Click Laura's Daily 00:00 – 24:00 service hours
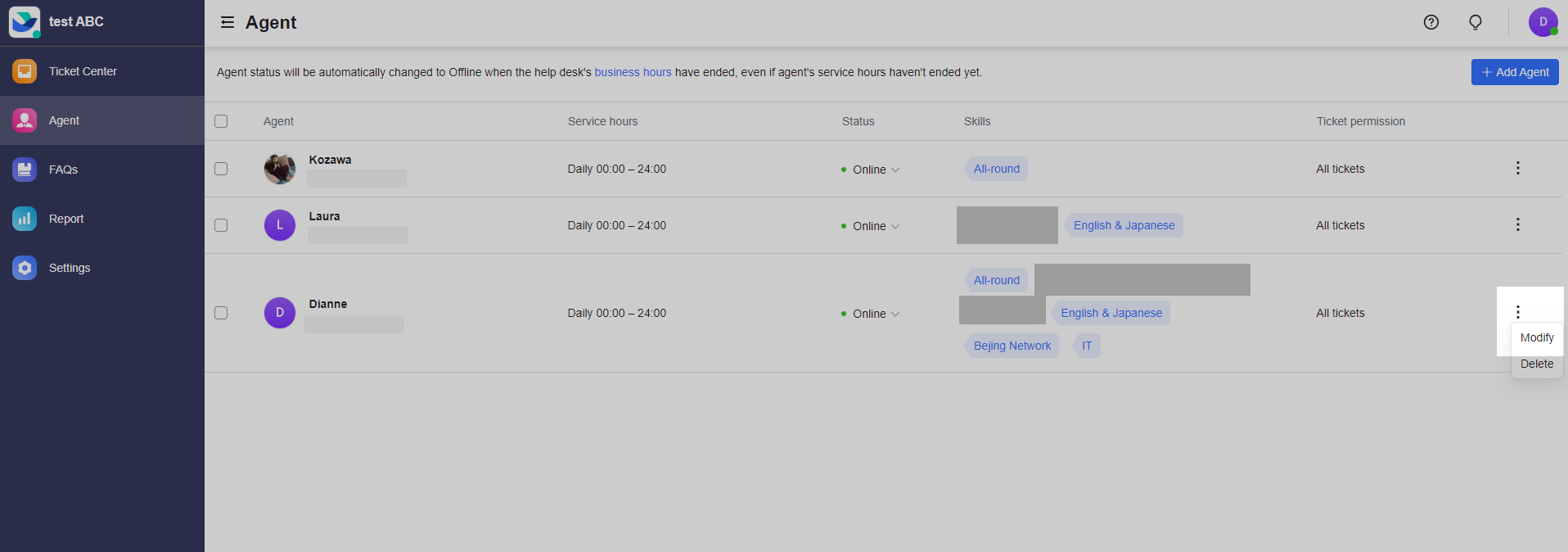Image resolution: width=1568 pixels, height=552 pixels. pos(616,225)
